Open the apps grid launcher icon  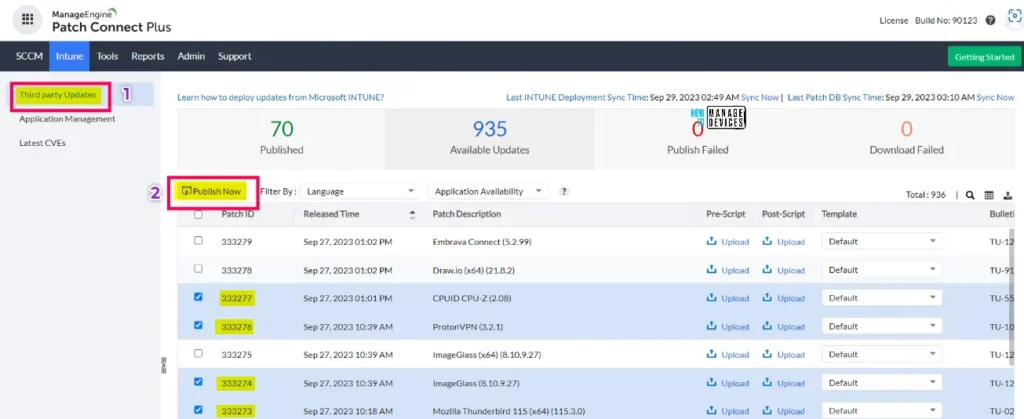(x=27, y=19)
